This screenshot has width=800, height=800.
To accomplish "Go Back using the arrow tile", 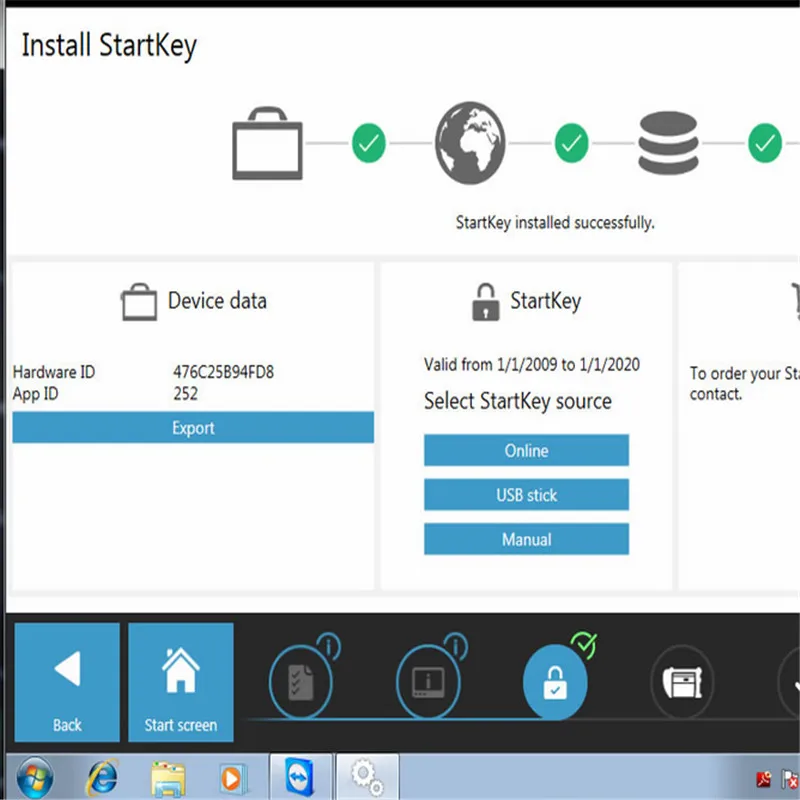I will [67, 682].
